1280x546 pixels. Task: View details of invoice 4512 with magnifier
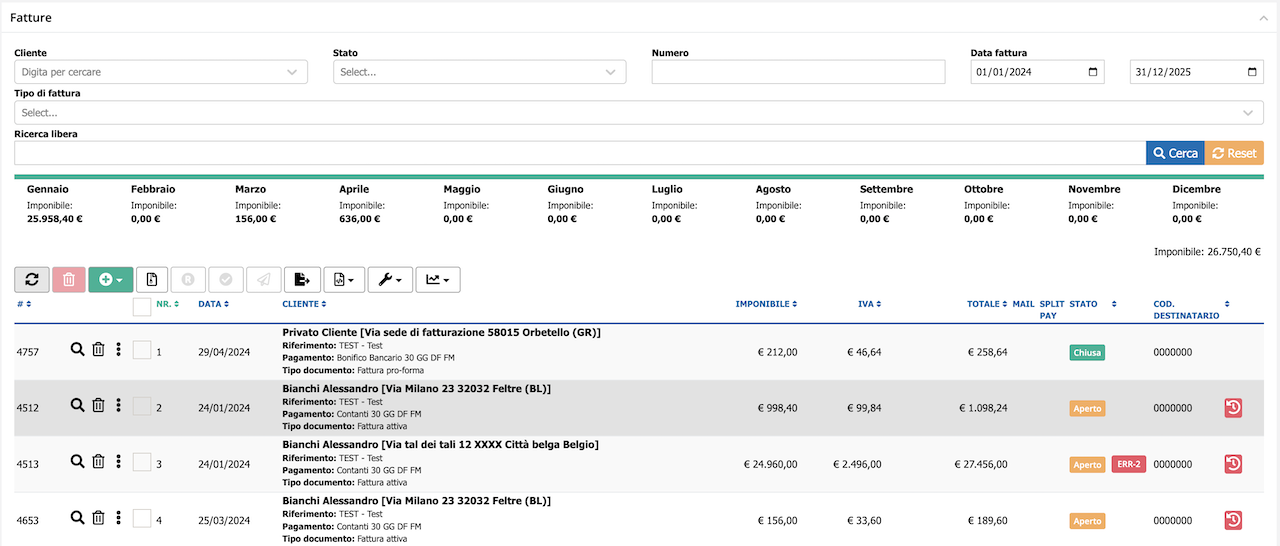click(x=77, y=405)
